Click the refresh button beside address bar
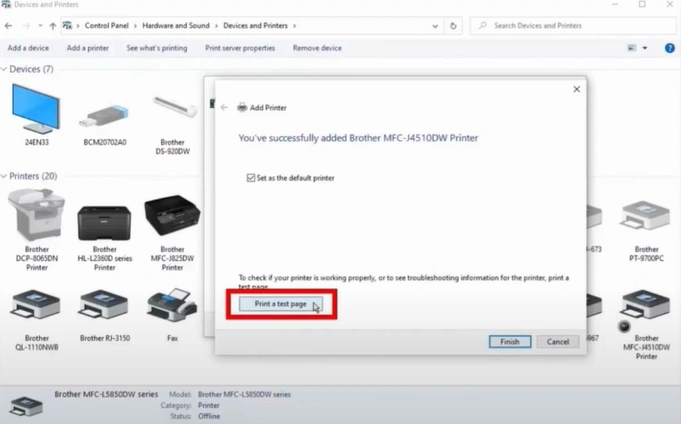Viewport: 681px width, 424px height. pyautogui.click(x=455, y=24)
